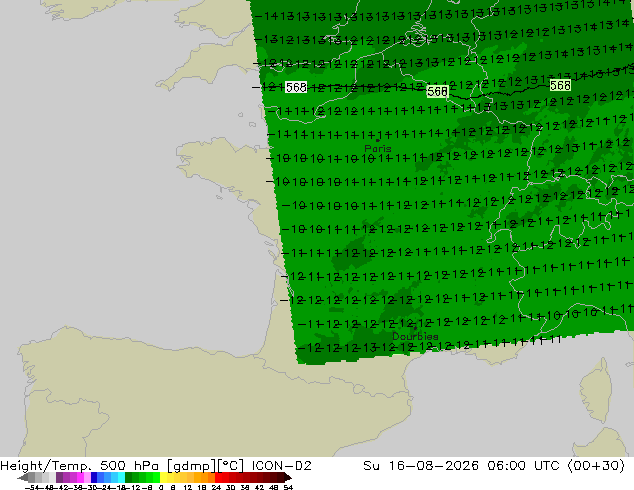Pick the yellow swatch on the temperature scale
Image resolution: width=634 pixels, height=490 pixels.
[164, 478]
